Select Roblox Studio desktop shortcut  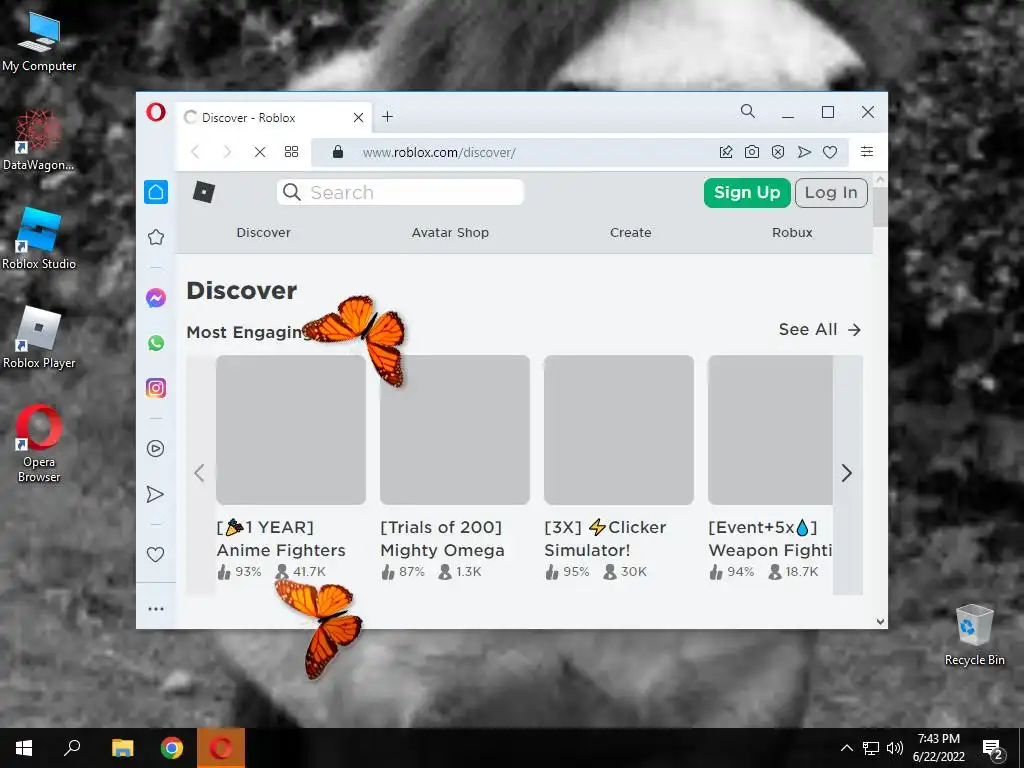[39, 239]
